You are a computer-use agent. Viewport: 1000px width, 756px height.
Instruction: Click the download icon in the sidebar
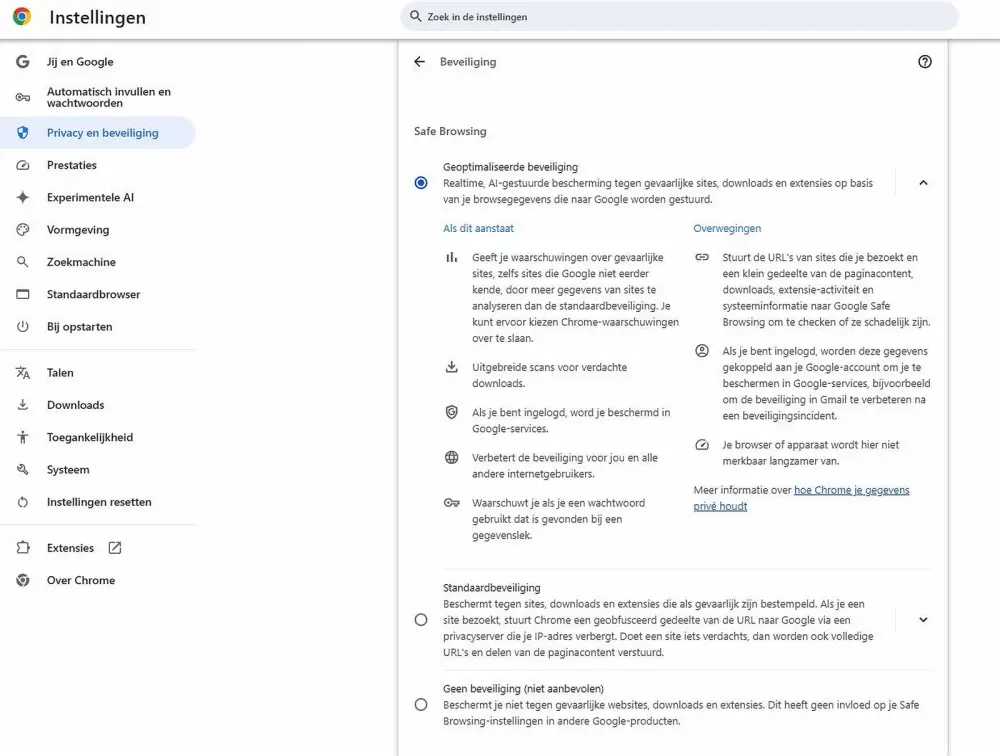[23, 405]
